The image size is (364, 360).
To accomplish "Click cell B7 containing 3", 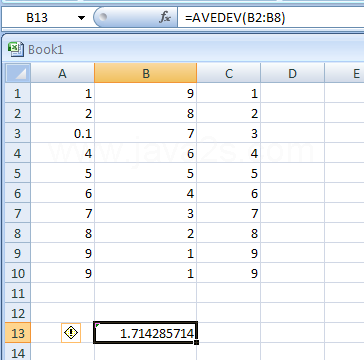I will [x=146, y=213].
